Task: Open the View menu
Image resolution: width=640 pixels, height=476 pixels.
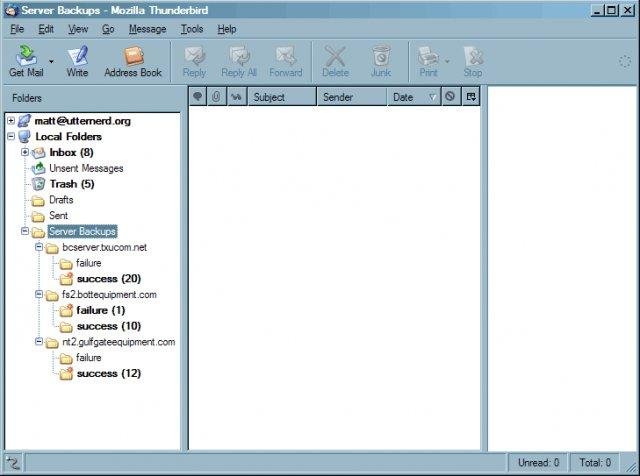Action: (78, 29)
